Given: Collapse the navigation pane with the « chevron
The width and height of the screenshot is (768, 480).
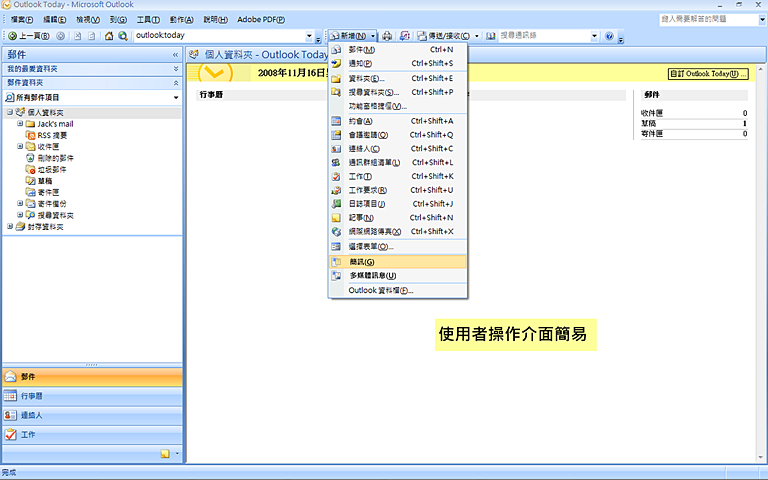Looking at the screenshot, I should pyautogui.click(x=175, y=54).
